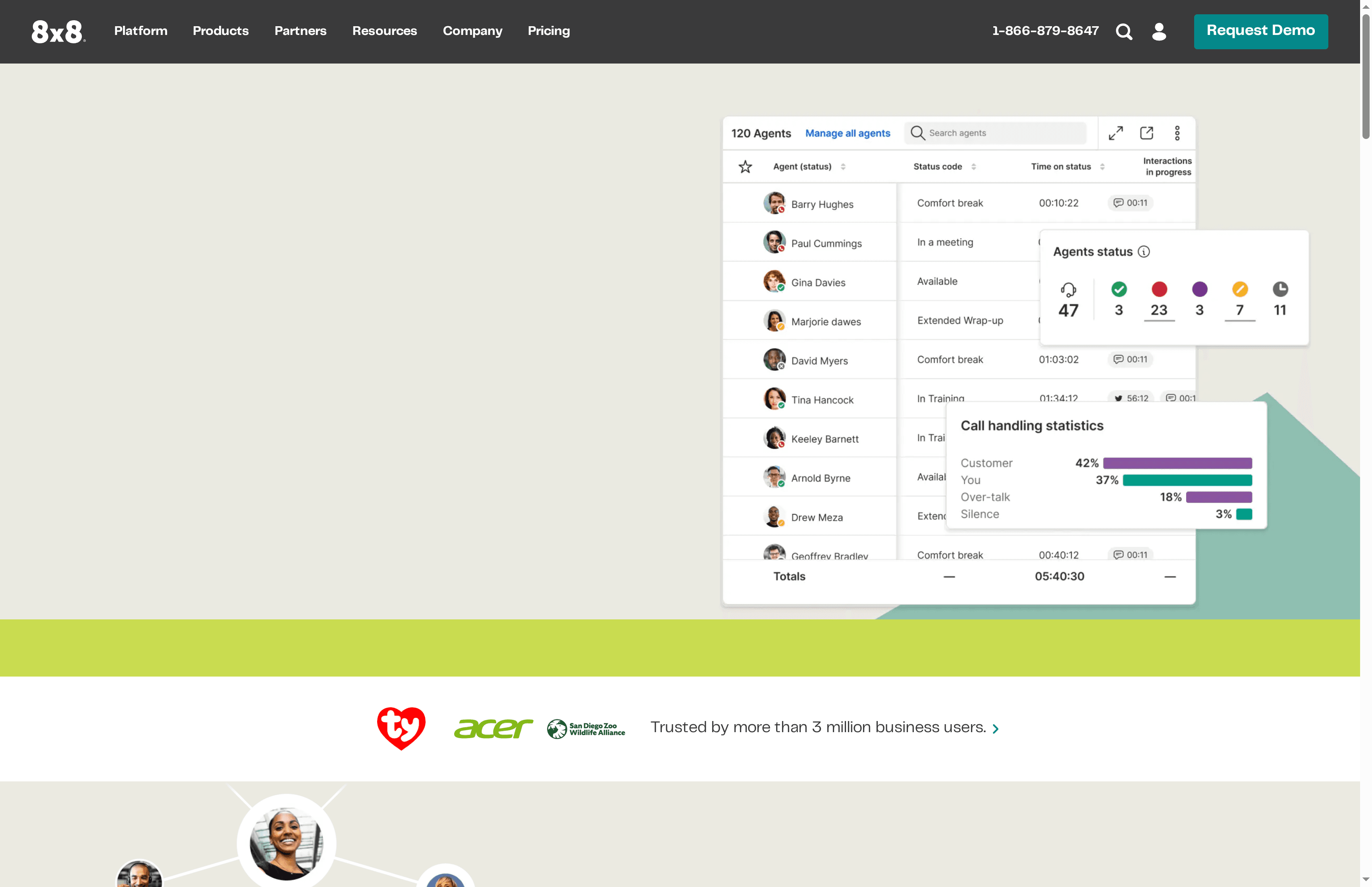Sort by Agent (status) column arrows
This screenshot has height=887, width=1372.
coord(843,166)
